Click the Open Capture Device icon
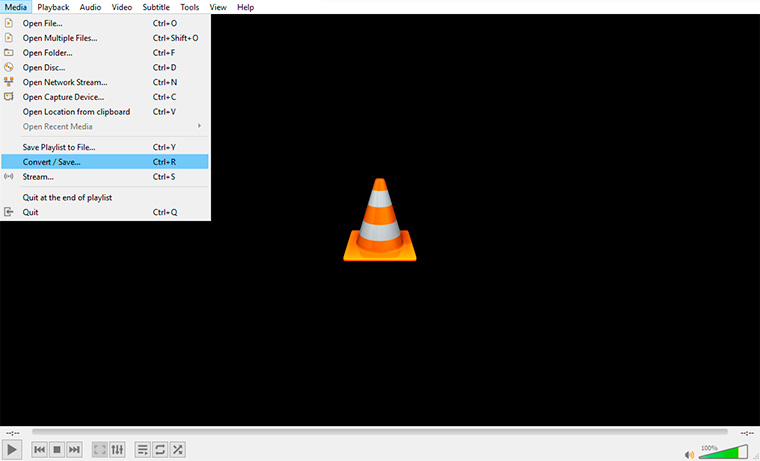This screenshot has width=760, height=461. (9, 96)
